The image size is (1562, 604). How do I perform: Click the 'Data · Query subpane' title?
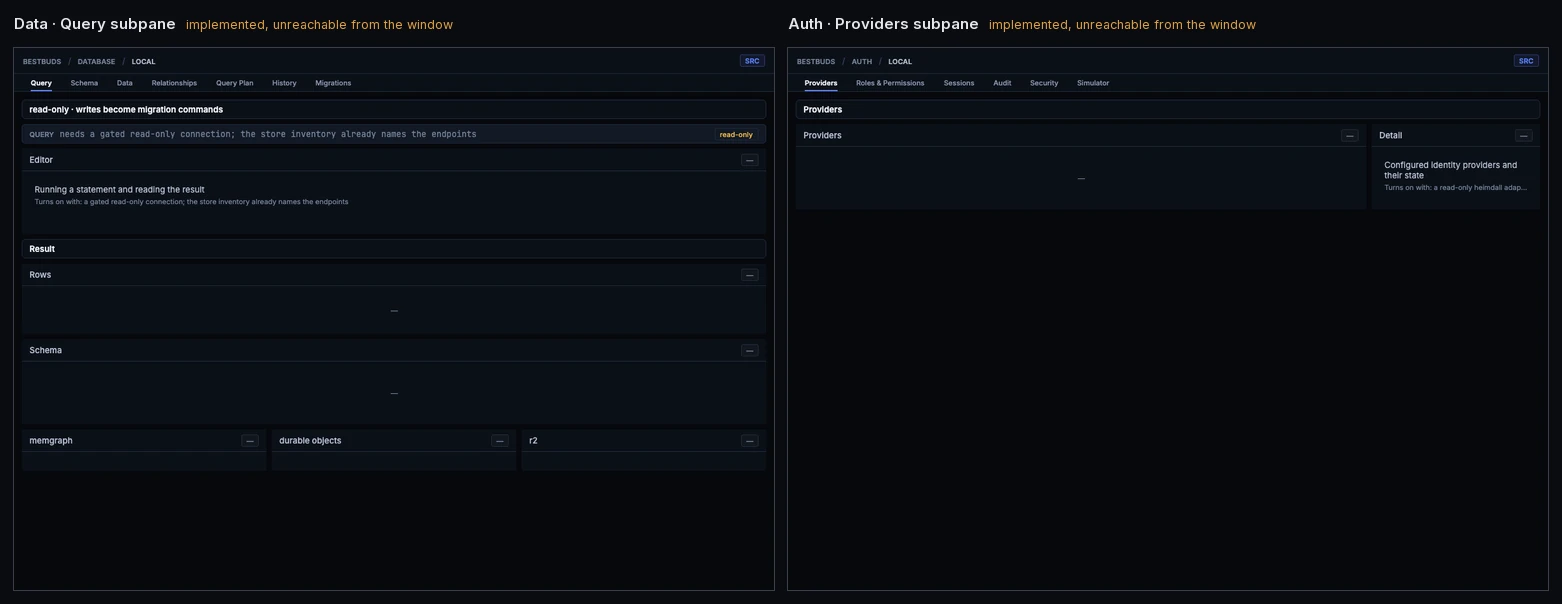(x=95, y=24)
